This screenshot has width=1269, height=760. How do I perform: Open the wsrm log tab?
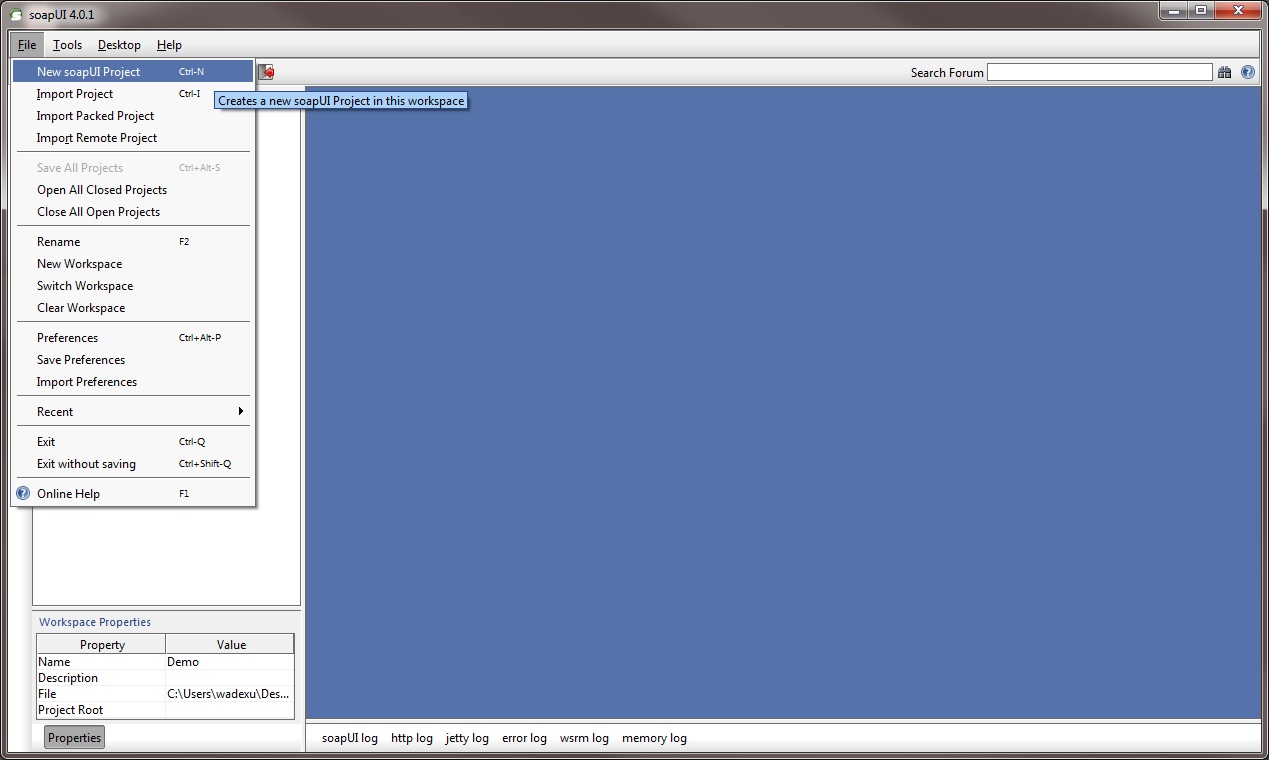[x=584, y=738]
